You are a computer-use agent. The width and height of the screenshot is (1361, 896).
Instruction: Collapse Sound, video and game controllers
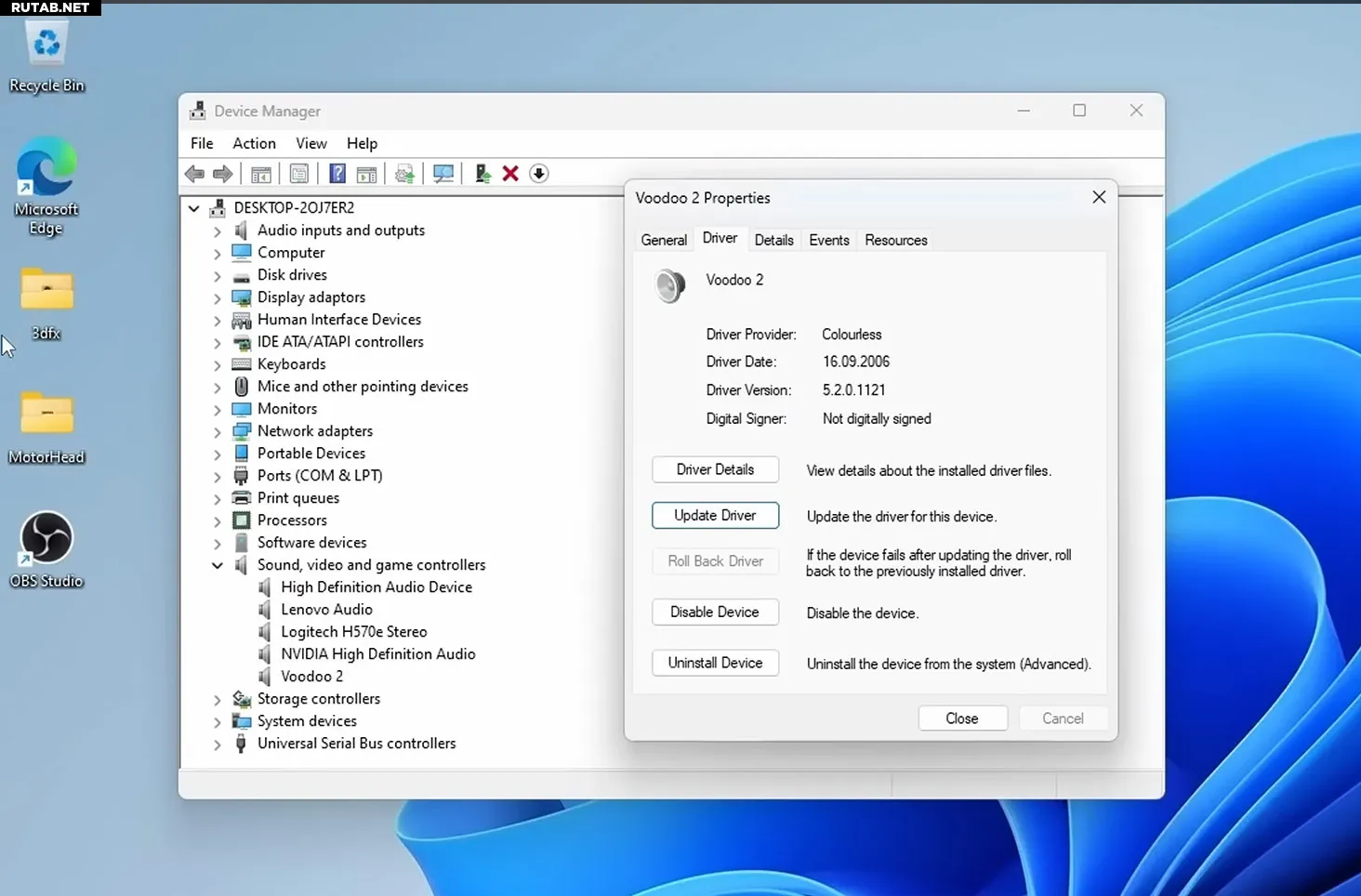(218, 565)
